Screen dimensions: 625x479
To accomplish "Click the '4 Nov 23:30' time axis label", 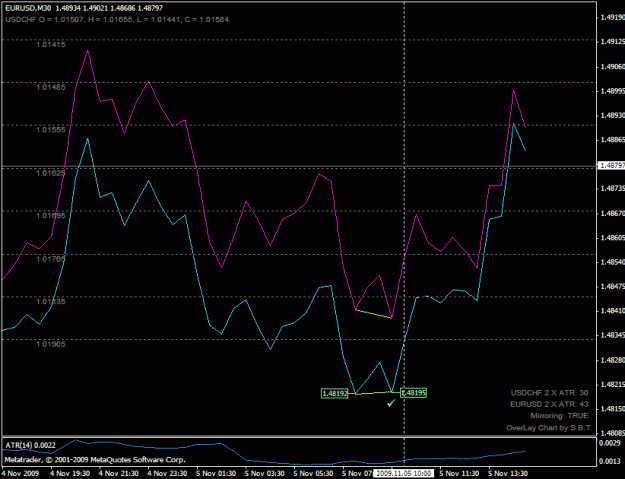I will click(x=167, y=473).
